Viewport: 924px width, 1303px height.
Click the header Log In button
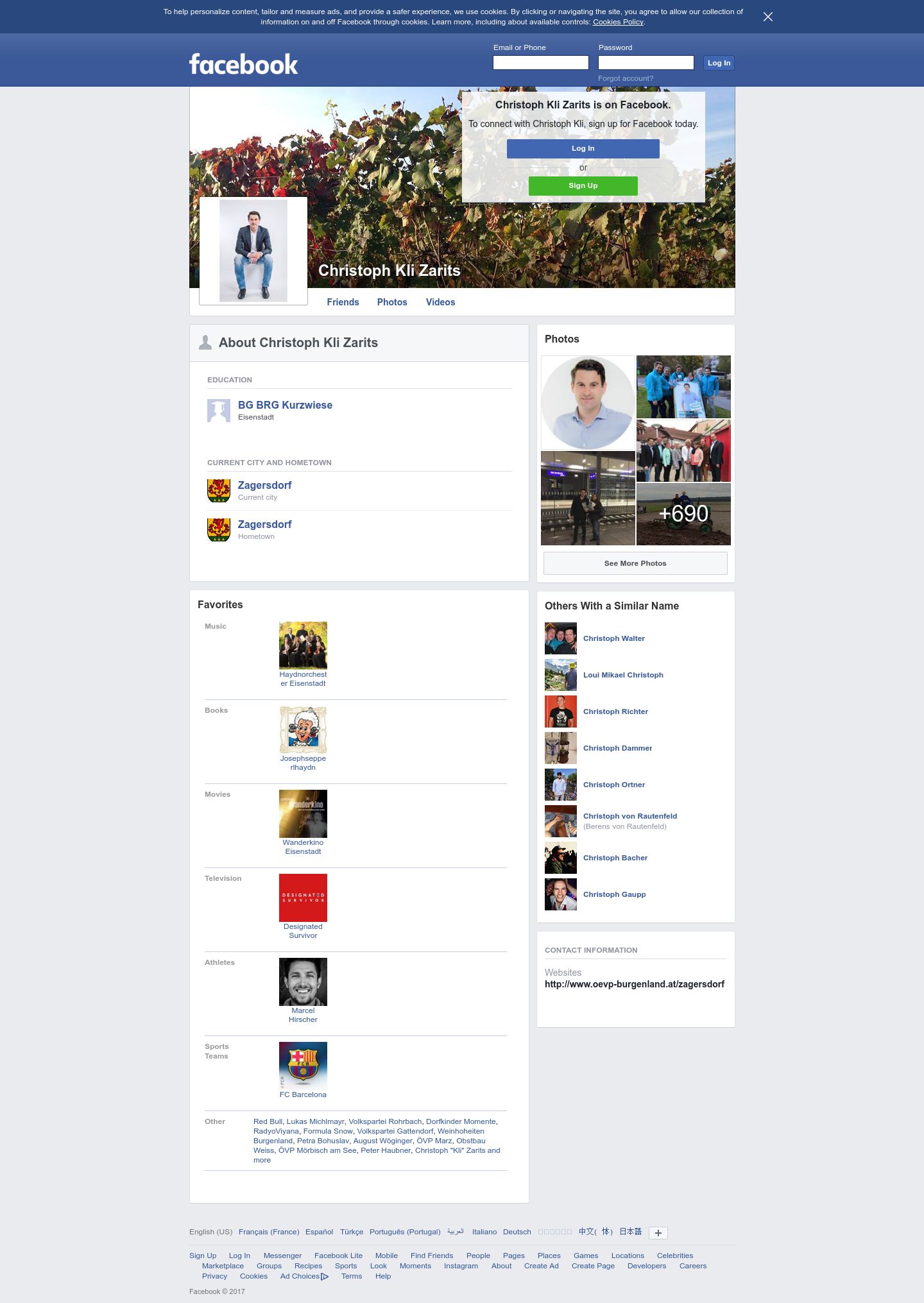(x=719, y=63)
